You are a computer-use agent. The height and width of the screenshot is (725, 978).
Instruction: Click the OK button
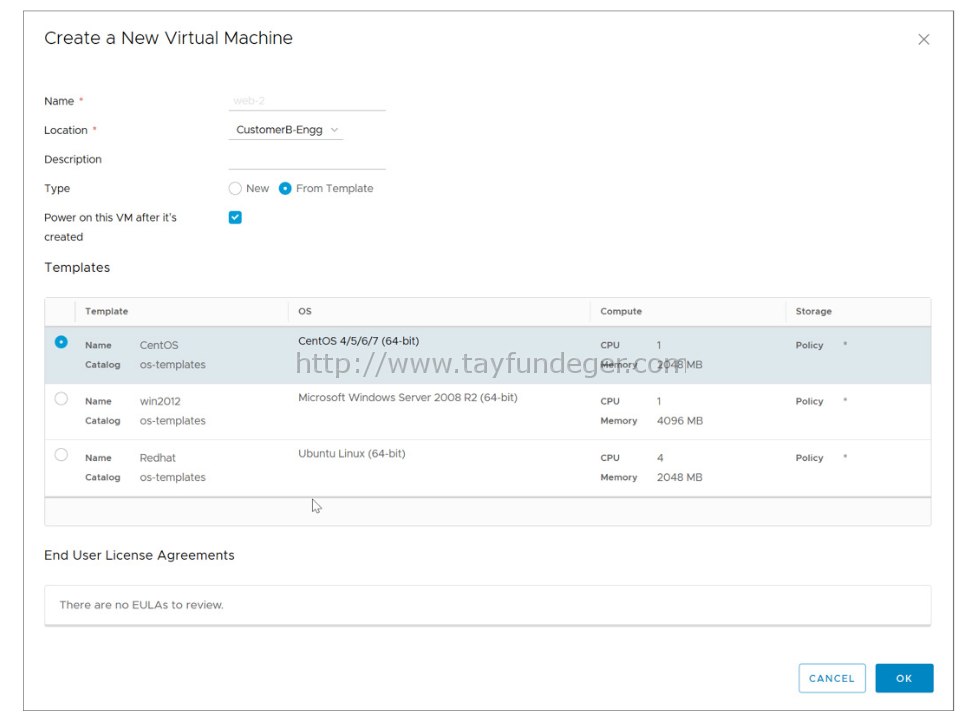click(x=904, y=678)
